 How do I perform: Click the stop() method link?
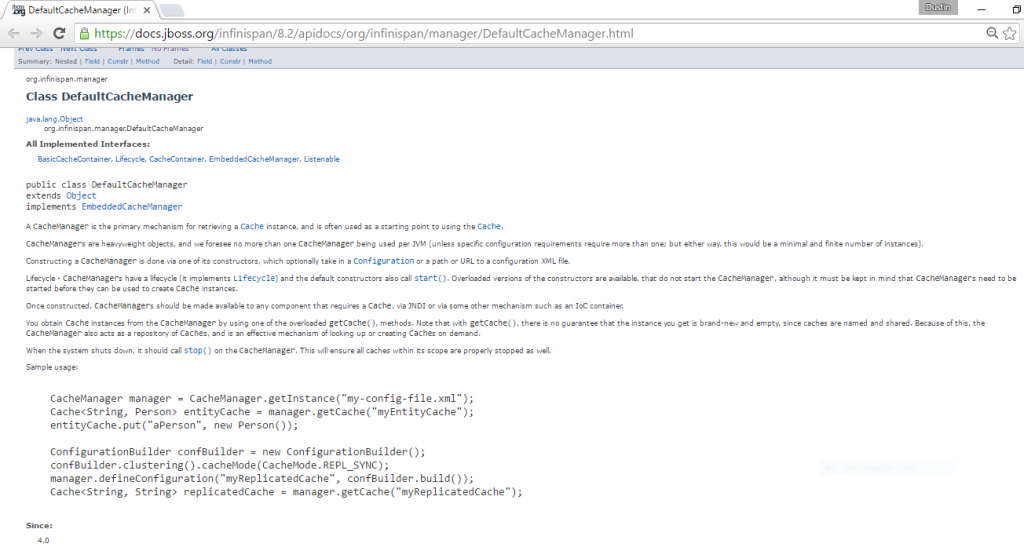click(x=198, y=351)
